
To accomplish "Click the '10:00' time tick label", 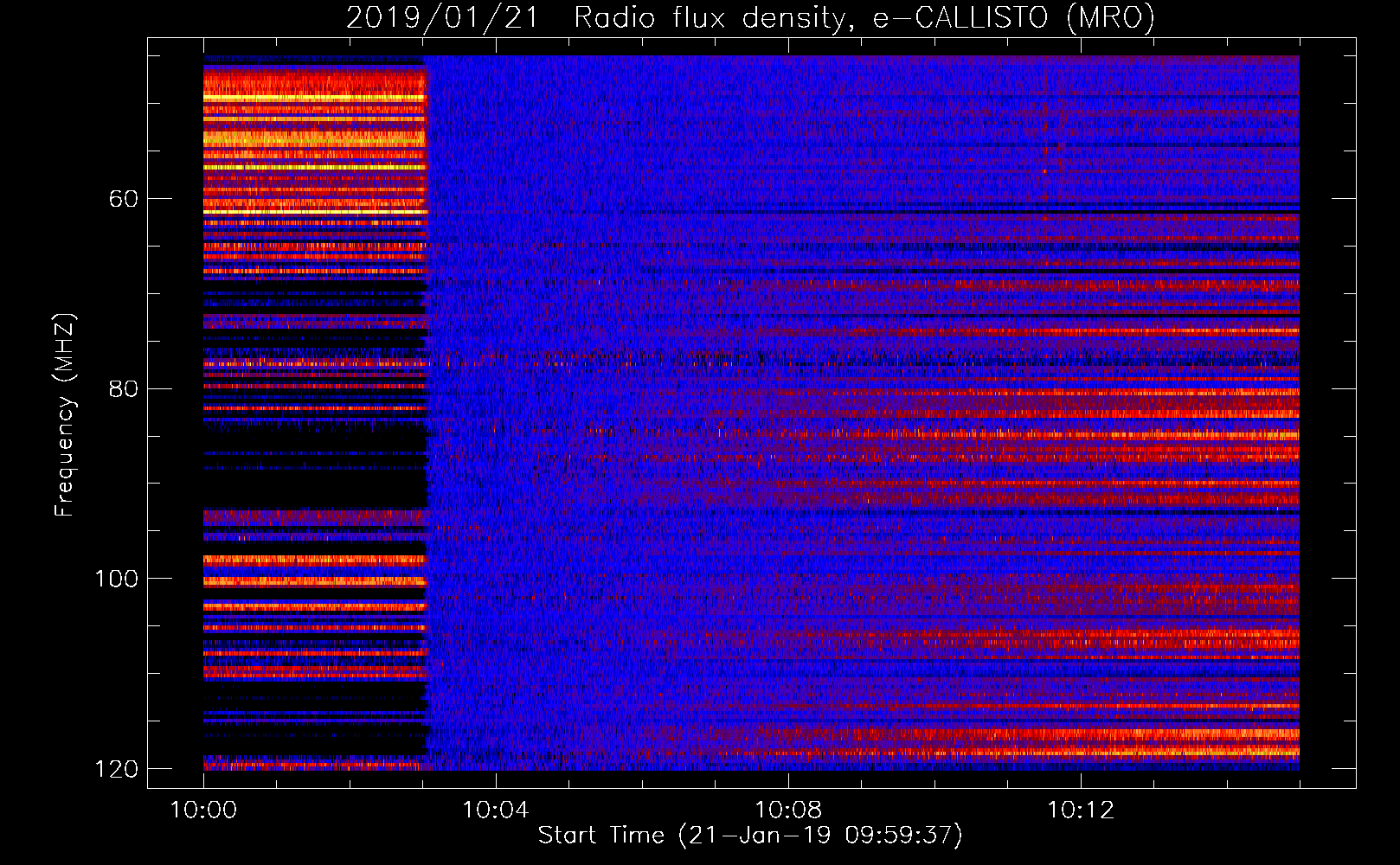I will (x=203, y=811).
